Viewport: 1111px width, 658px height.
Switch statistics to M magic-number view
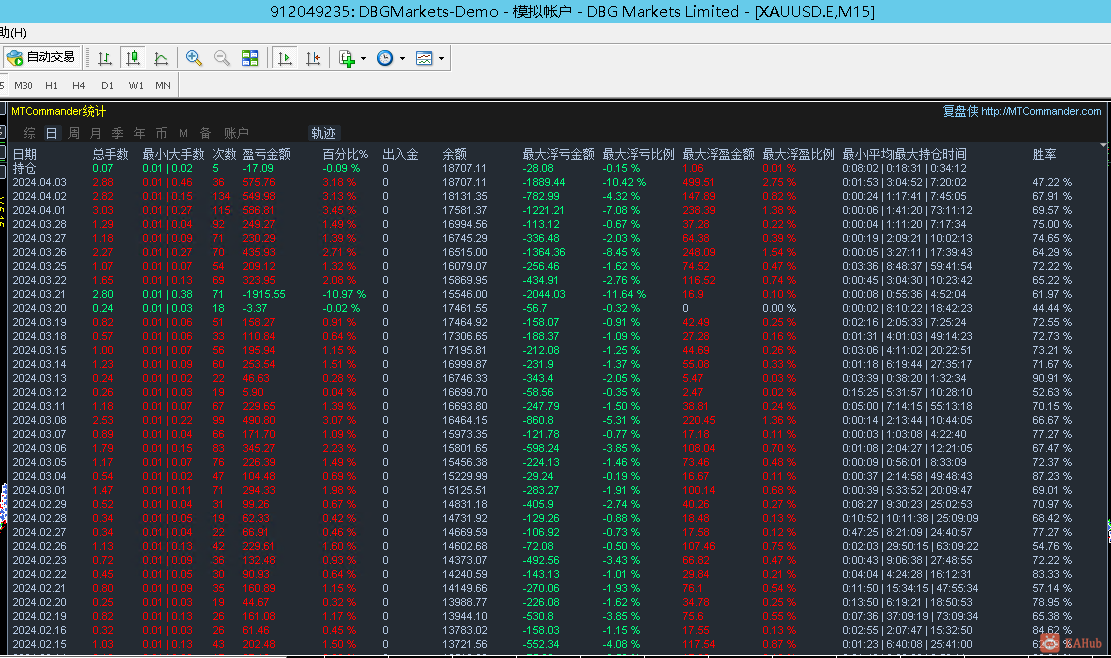[184, 133]
